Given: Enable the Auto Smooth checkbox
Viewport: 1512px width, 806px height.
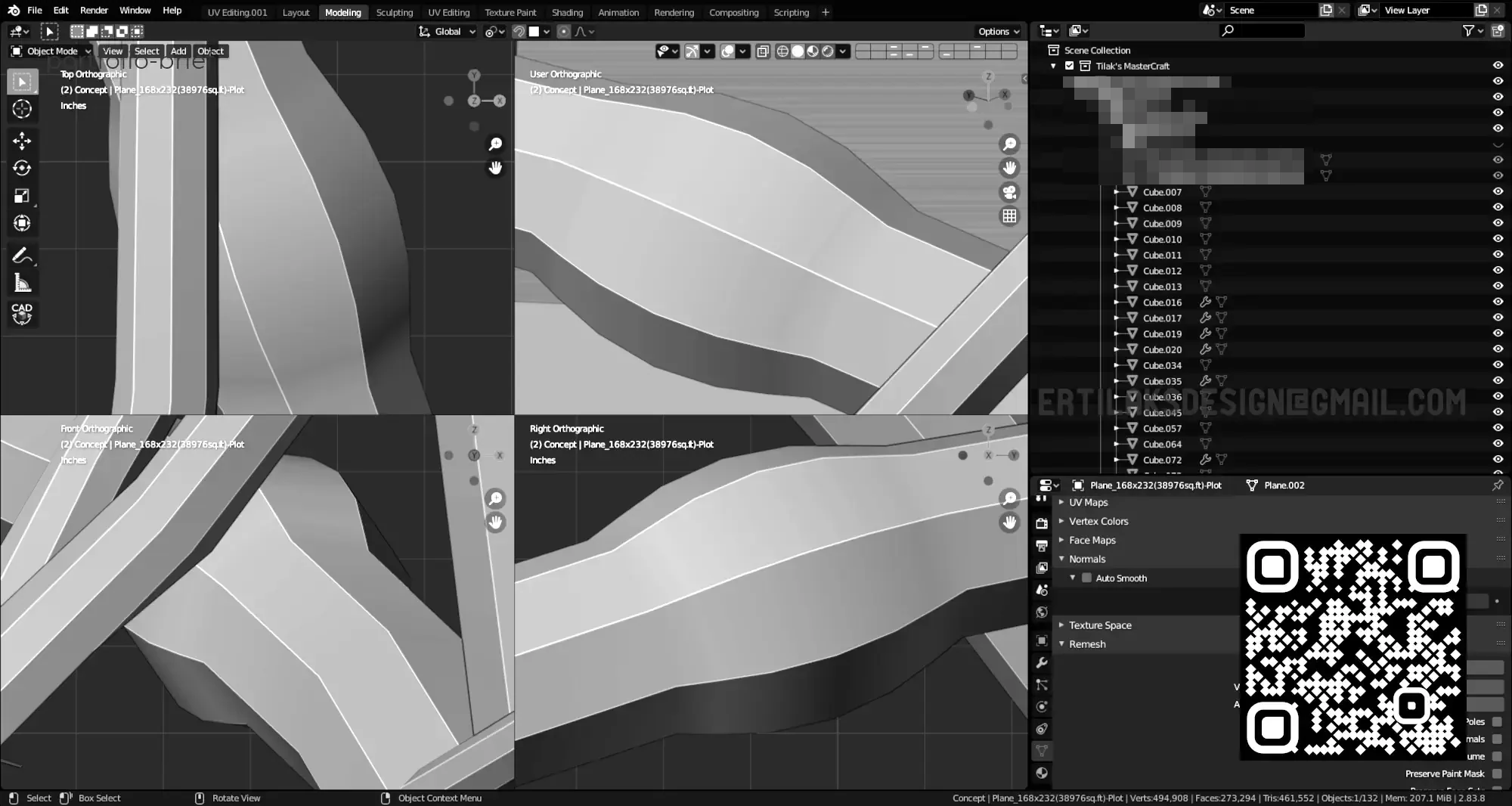Looking at the screenshot, I should (x=1086, y=578).
